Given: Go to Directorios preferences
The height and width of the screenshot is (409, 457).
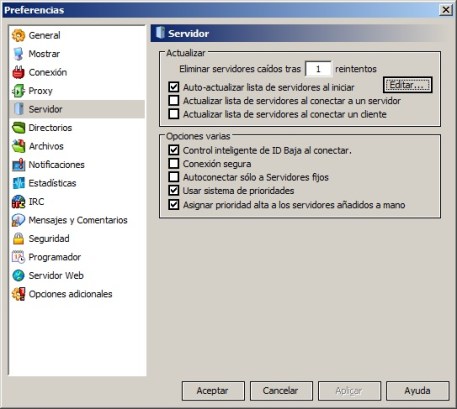Looking at the screenshot, I should 50,128.
